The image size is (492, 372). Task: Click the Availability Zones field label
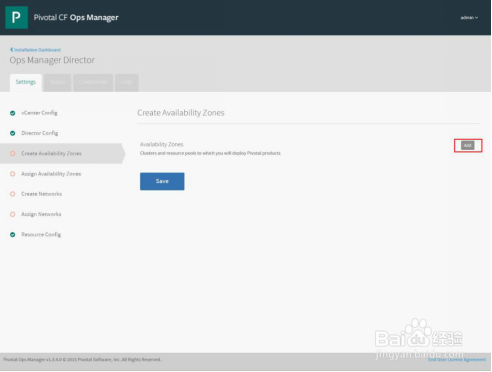(x=162, y=144)
